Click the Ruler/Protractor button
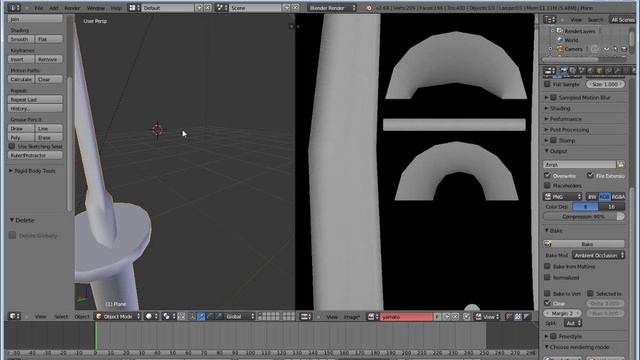The width and height of the screenshot is (640, 360). 35,155
